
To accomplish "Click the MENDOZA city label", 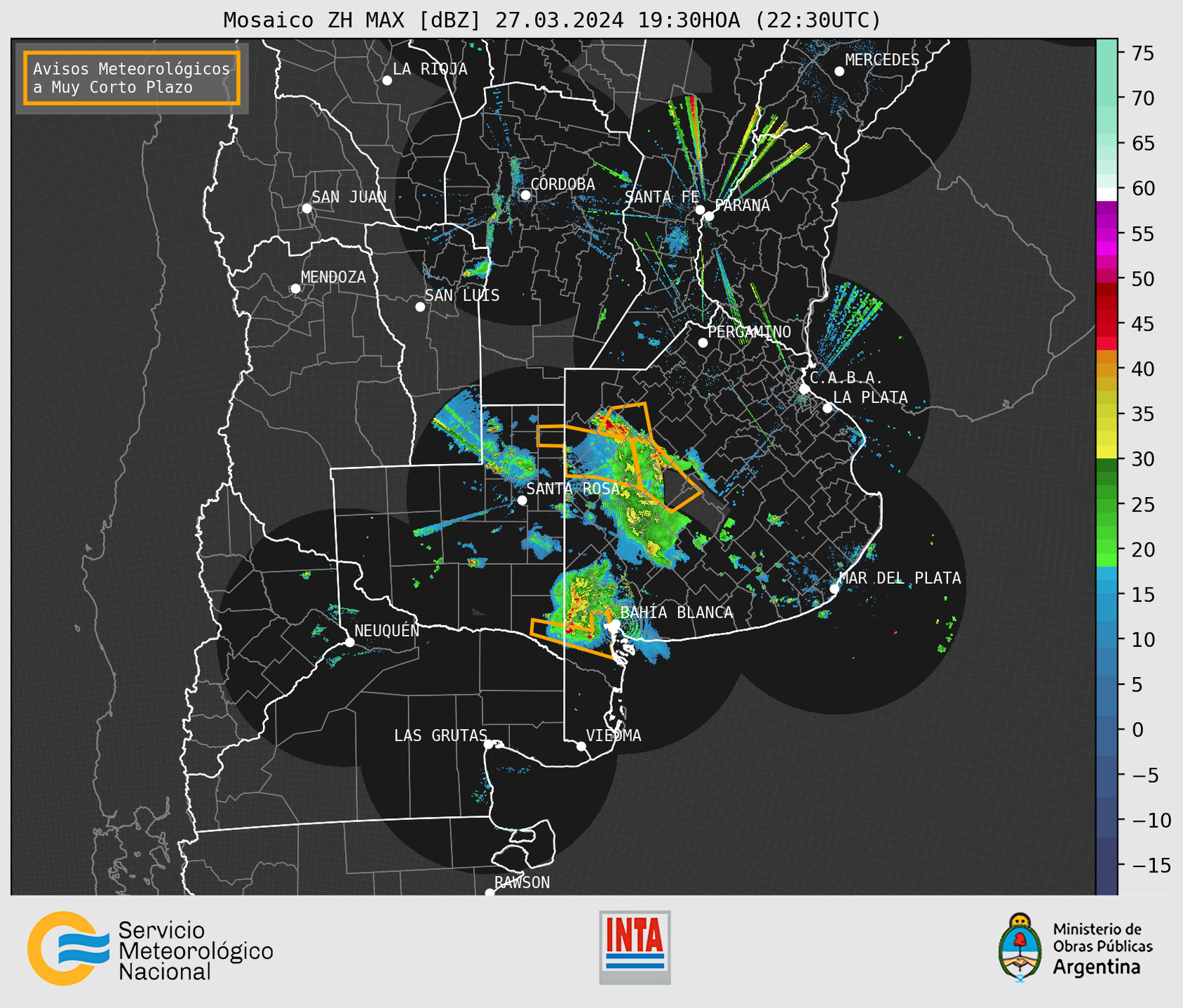I will pyautogui.click(x=333, y=277).
